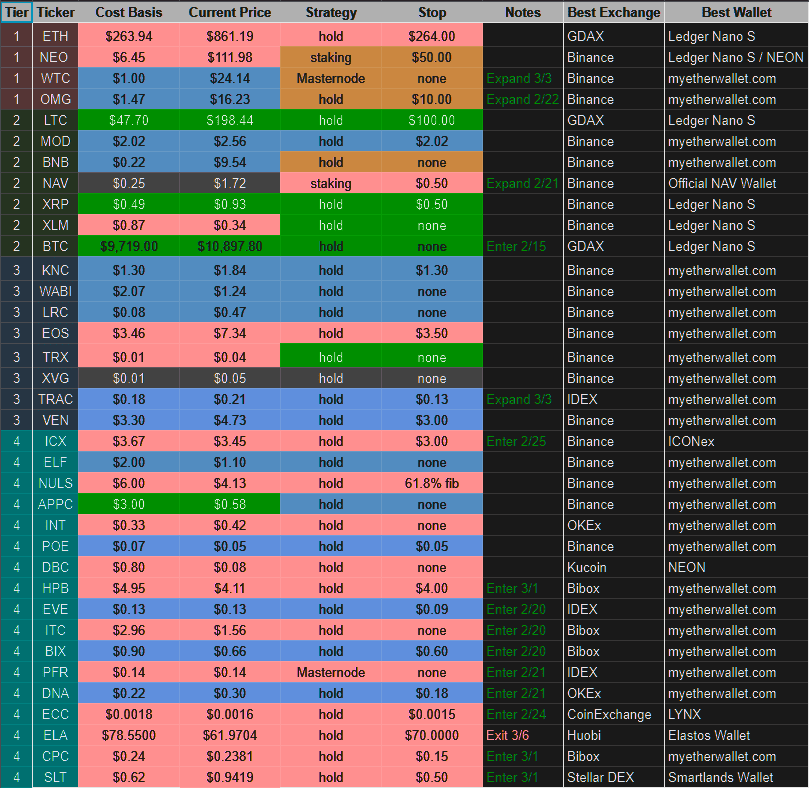Click the EVE ticker cell
809x788 pixels.
pos(55,609)
